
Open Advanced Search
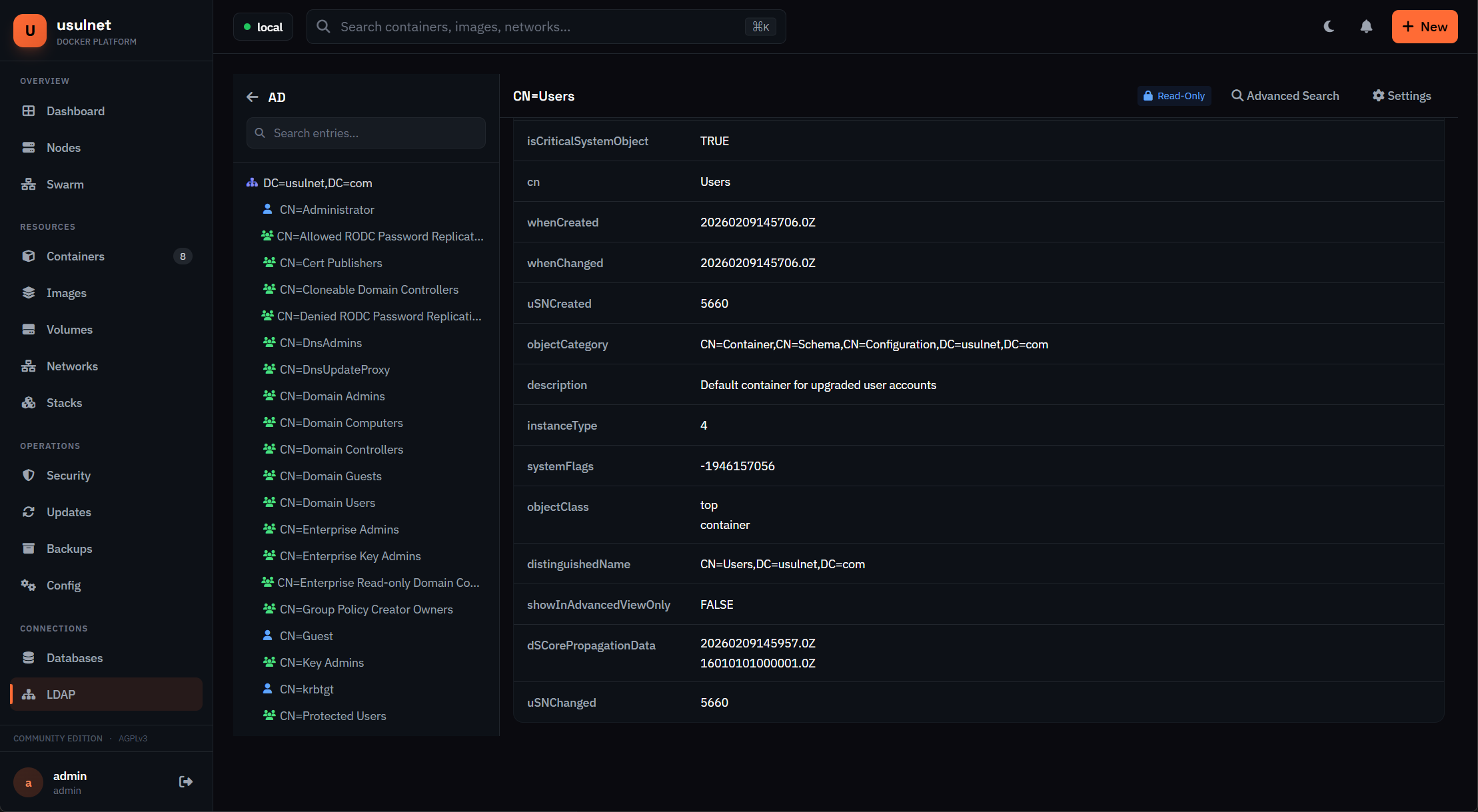pyautogui.click(x=1285, y=95)
